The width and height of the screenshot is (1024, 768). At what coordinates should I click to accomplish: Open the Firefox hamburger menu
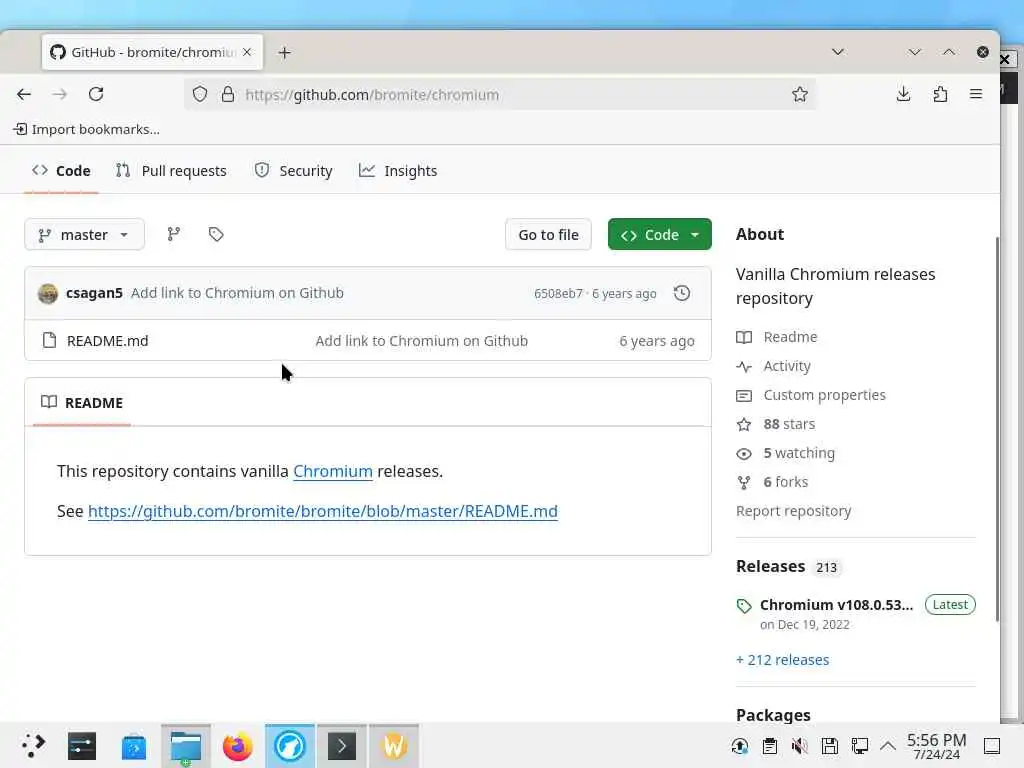976,94
